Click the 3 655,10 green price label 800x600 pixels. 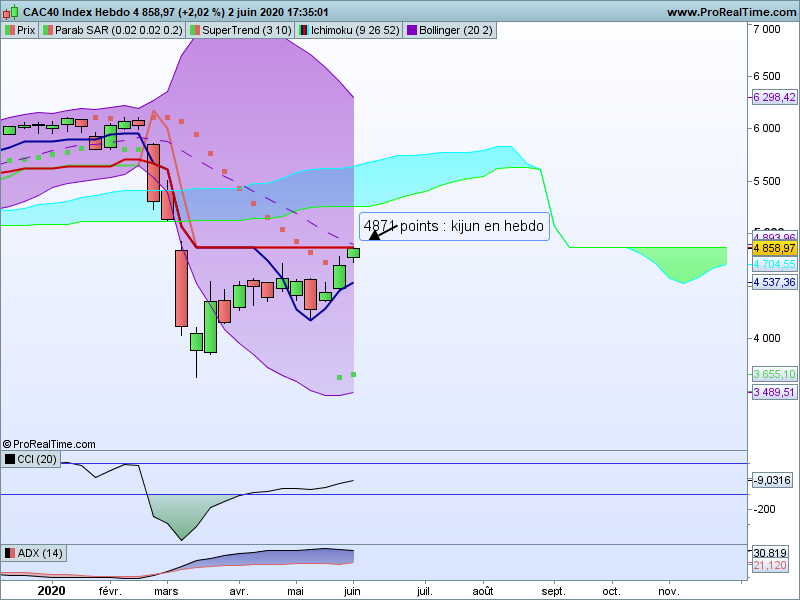[774, 374]
